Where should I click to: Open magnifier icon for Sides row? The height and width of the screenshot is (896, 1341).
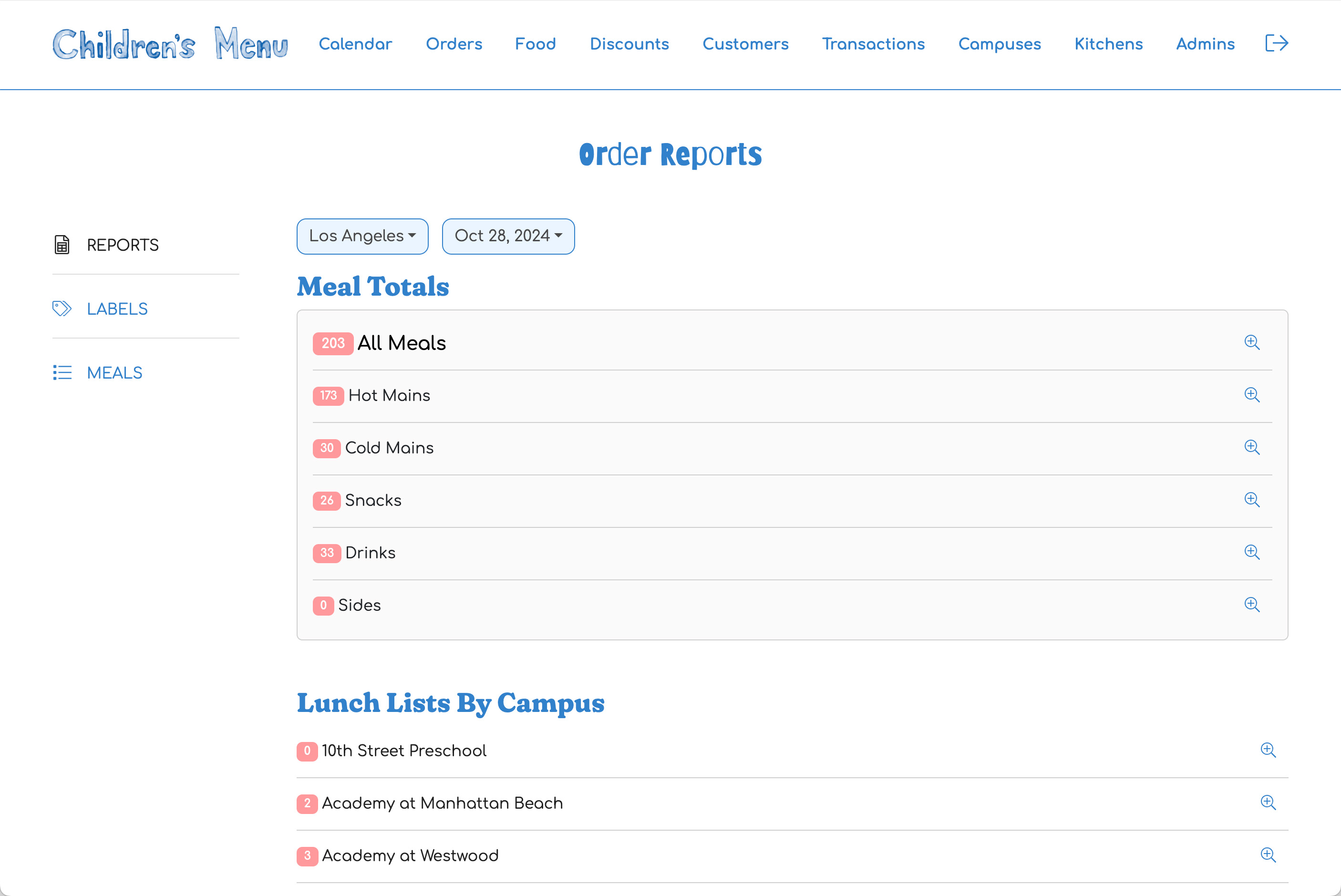click(1252, 605)
